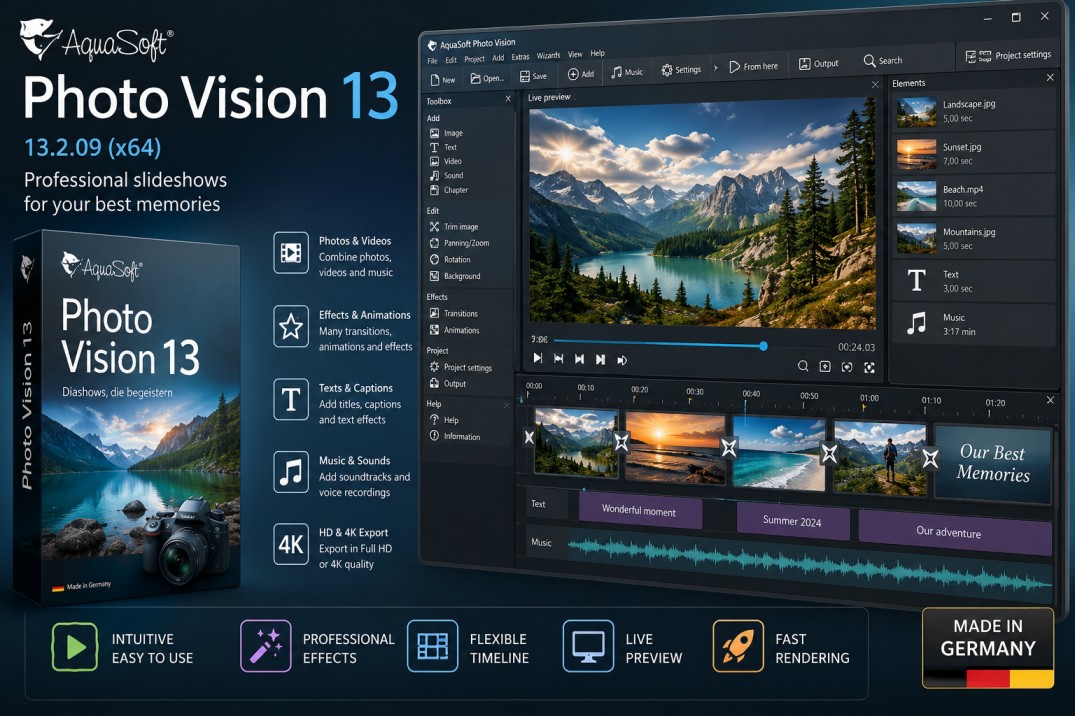Click the New project toolbar icon

442,80
